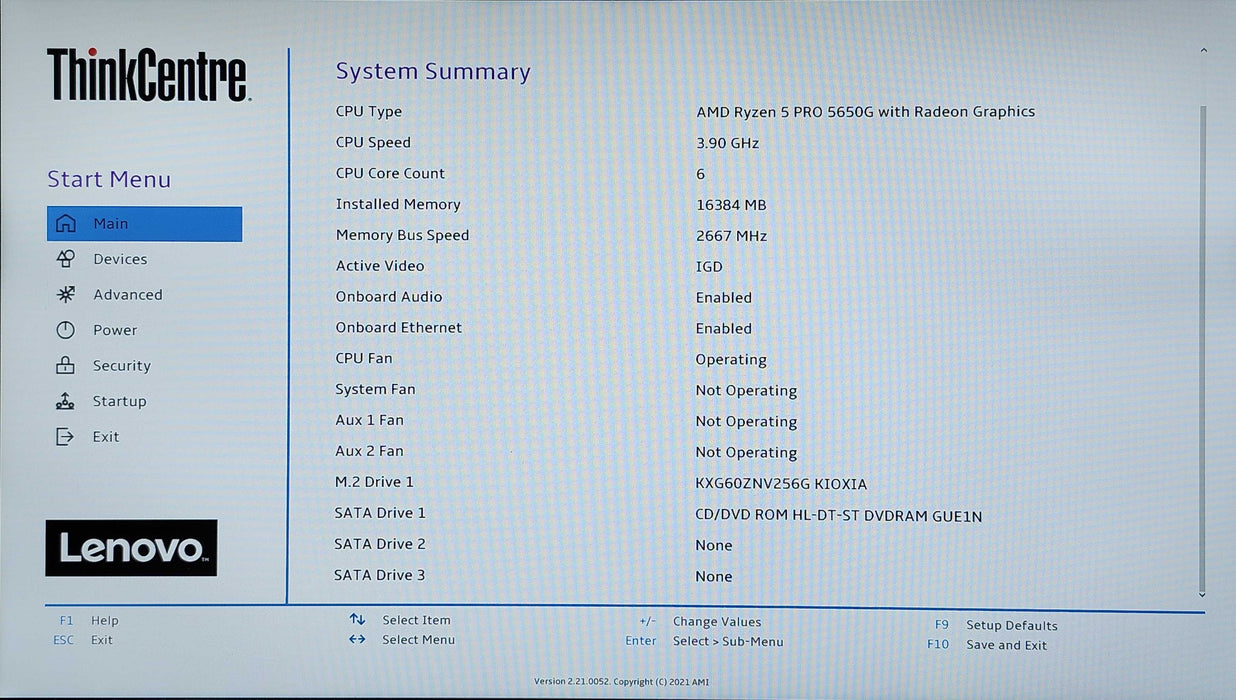Open the Security menu label
Viewport: 1236px width, 700px height.
click(x=121, y=366)
